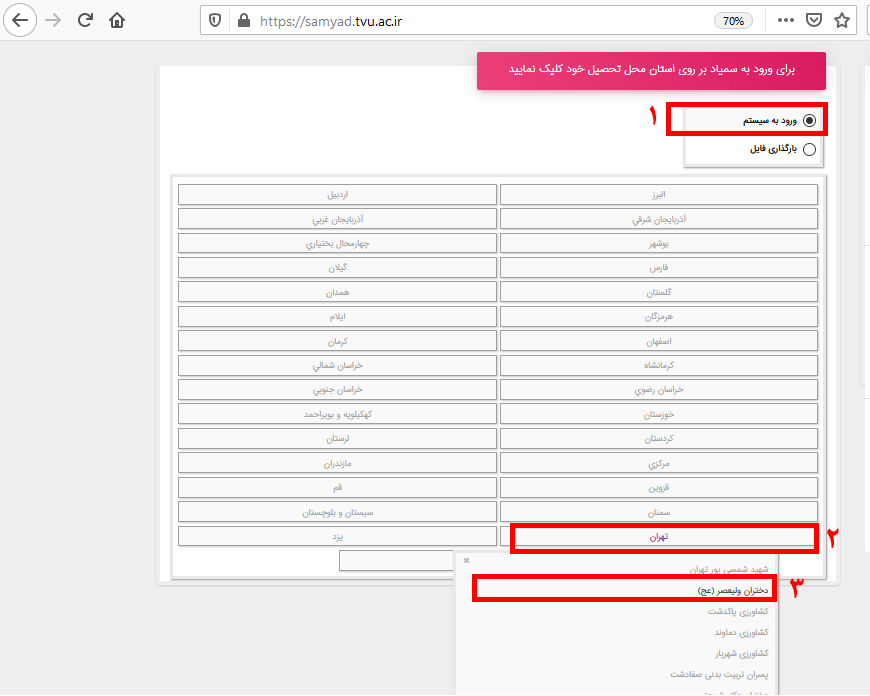Select the لرستان province button

(337, 439)
